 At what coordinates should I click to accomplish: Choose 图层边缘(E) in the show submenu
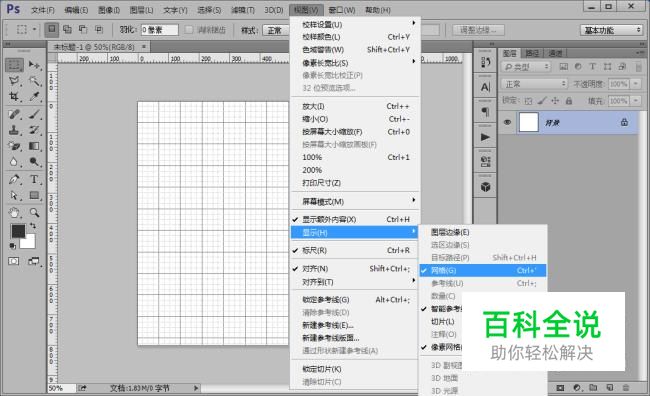483,232
